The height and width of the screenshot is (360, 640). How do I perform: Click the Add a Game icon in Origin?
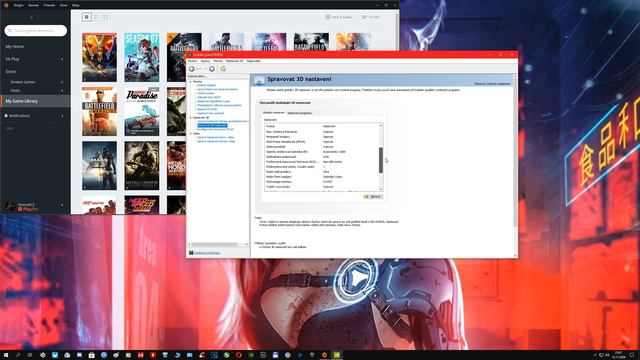point(328,17)
